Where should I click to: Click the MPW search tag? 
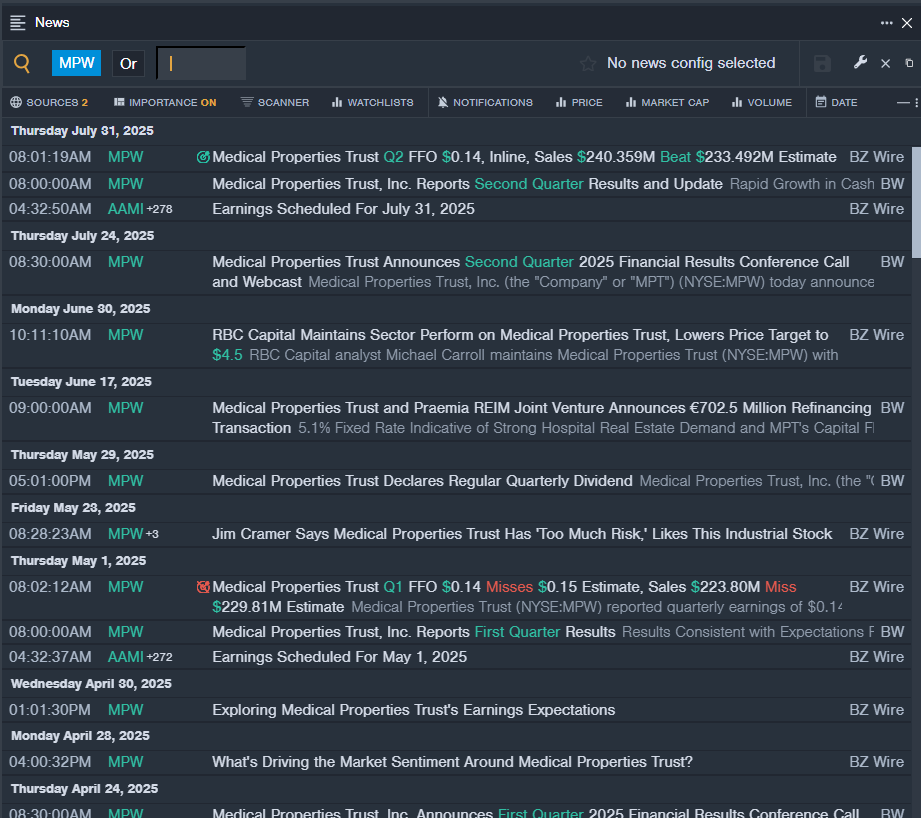(x=76, y=63)
